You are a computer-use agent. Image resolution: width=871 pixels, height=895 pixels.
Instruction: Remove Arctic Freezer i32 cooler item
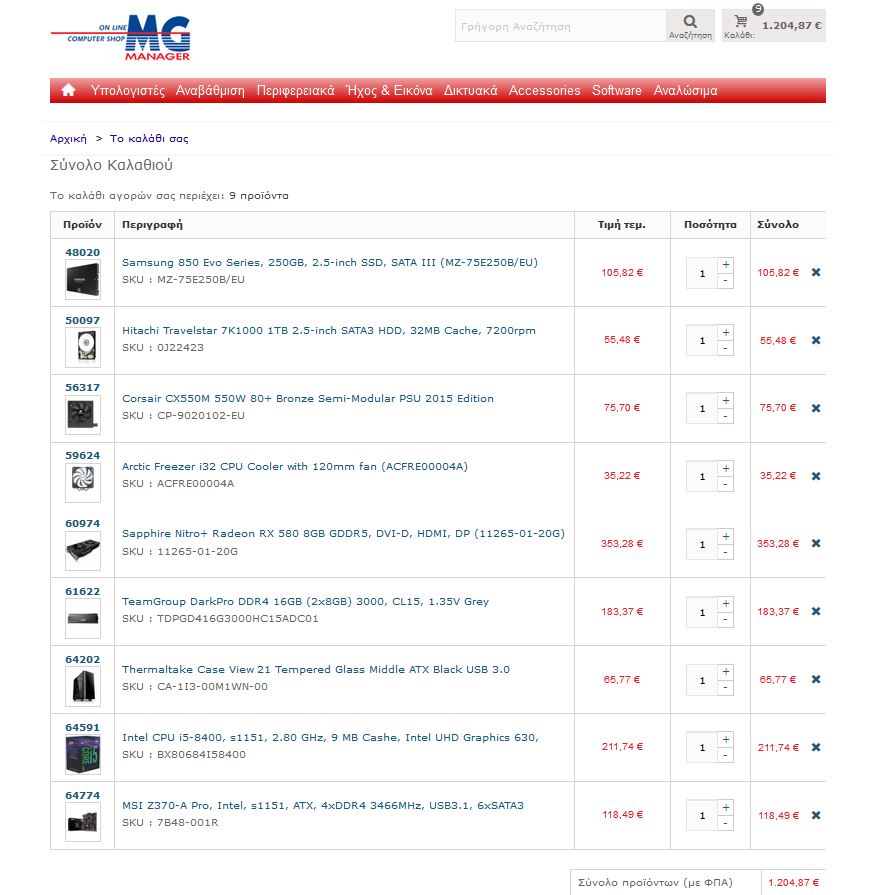816,476
